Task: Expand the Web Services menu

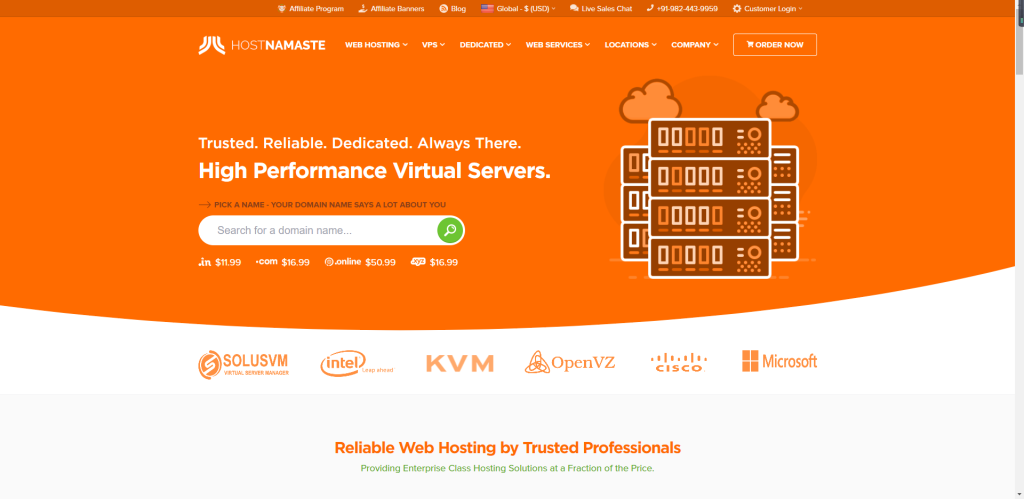Action: click(x=558, y=45)
